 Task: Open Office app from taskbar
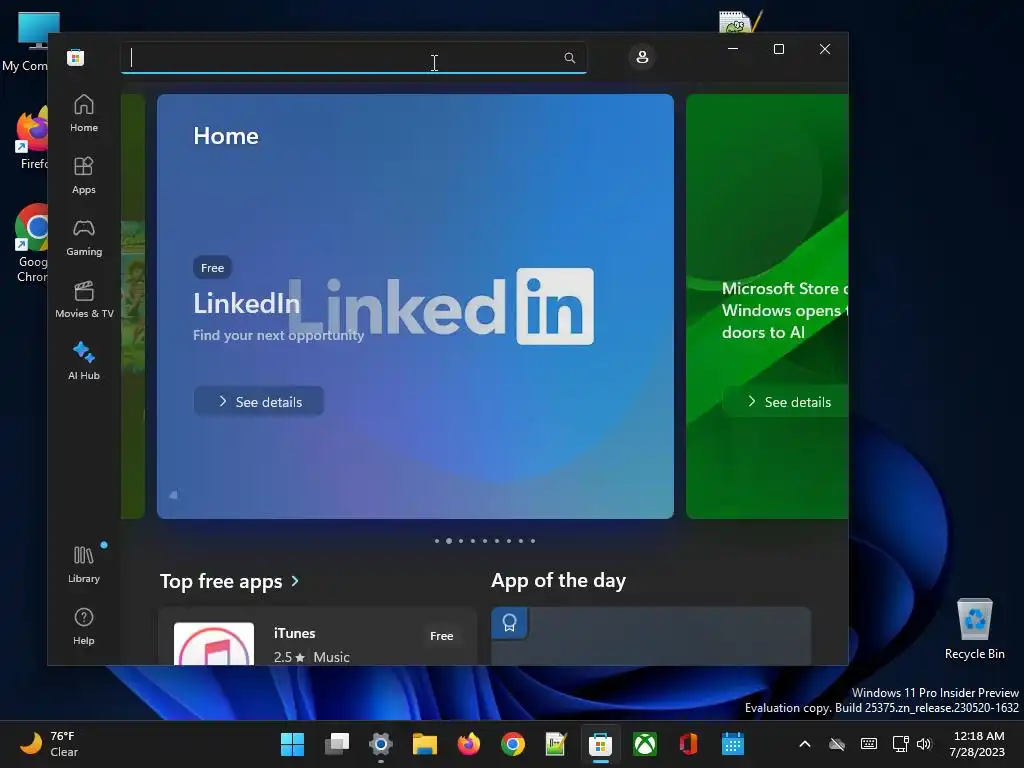tap(688, 744)
